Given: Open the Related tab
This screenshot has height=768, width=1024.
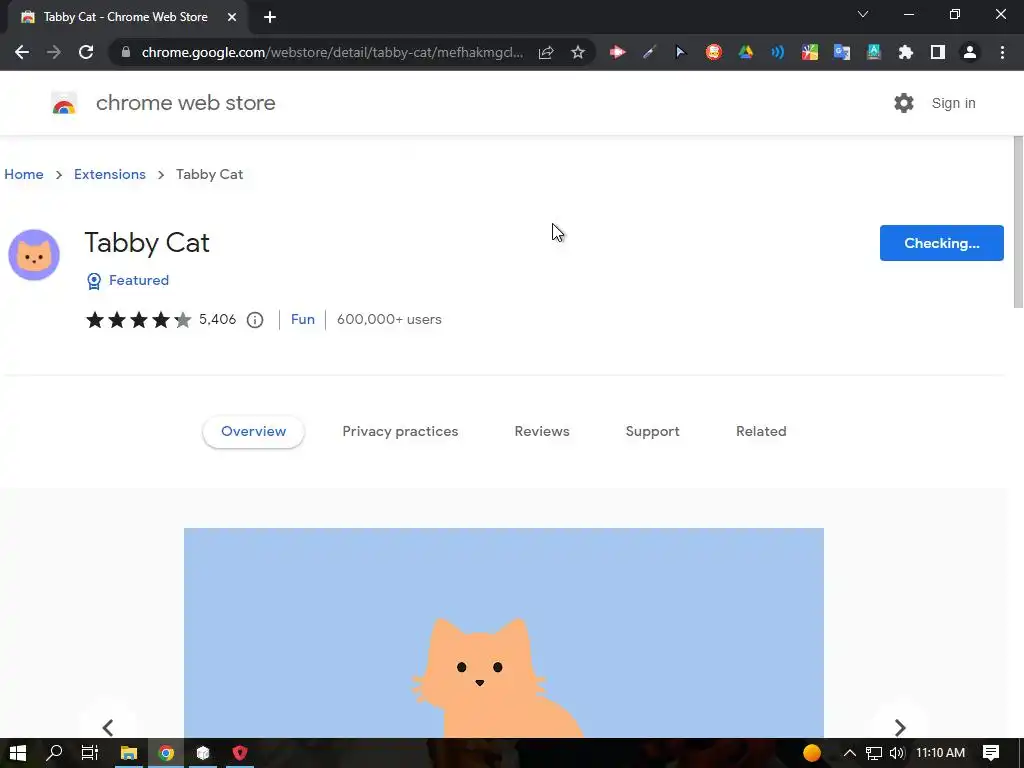Looking at the screenshot, I should pyautogui.click(x=761, y=432).
